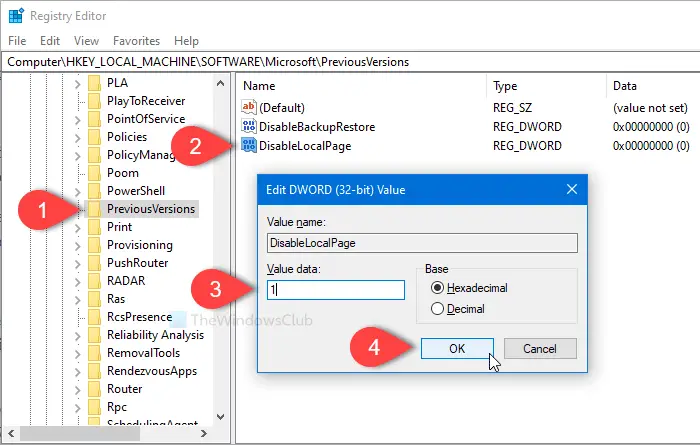Select the Decimal base option
This screenshot has width=700, height=445.
point(438,309)
